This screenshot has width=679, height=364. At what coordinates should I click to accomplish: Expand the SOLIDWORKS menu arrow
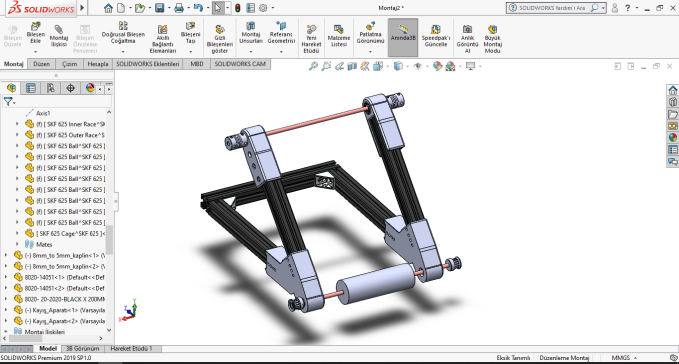[82, 8]
